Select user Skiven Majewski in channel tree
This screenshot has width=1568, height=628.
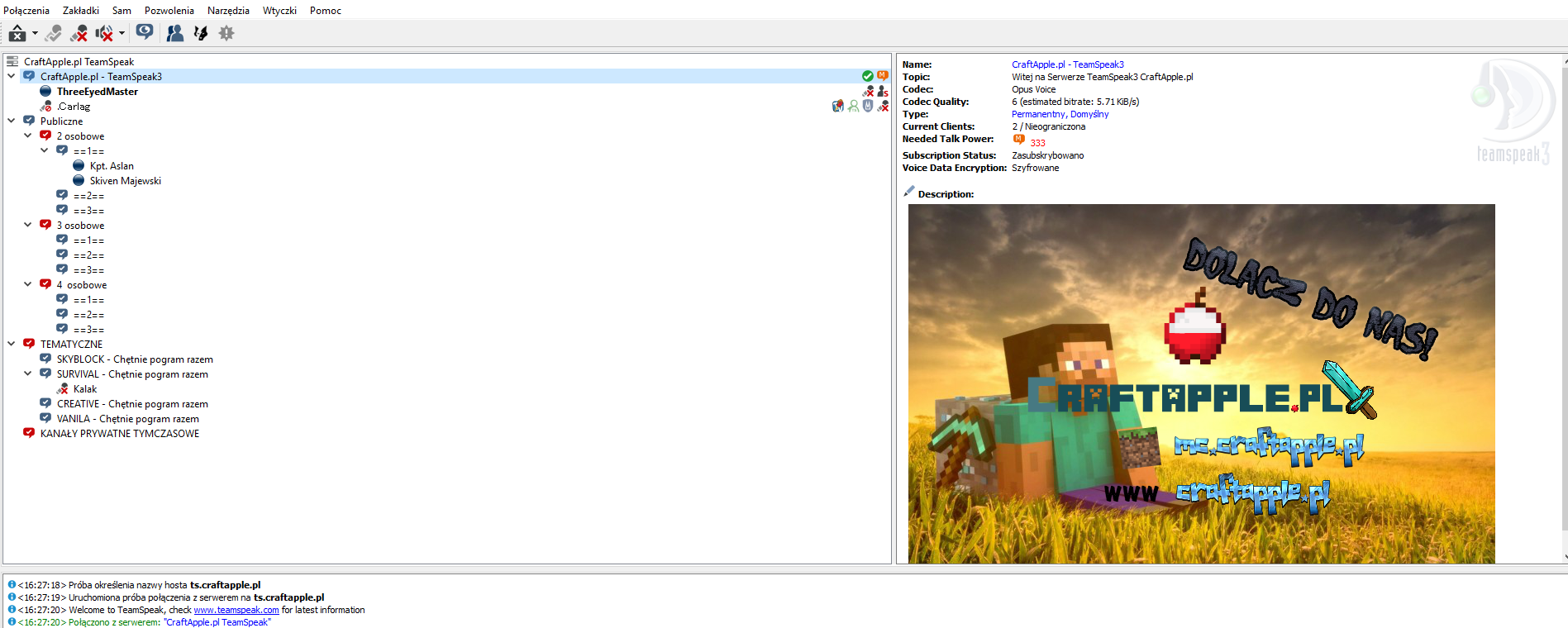point(125,181)
